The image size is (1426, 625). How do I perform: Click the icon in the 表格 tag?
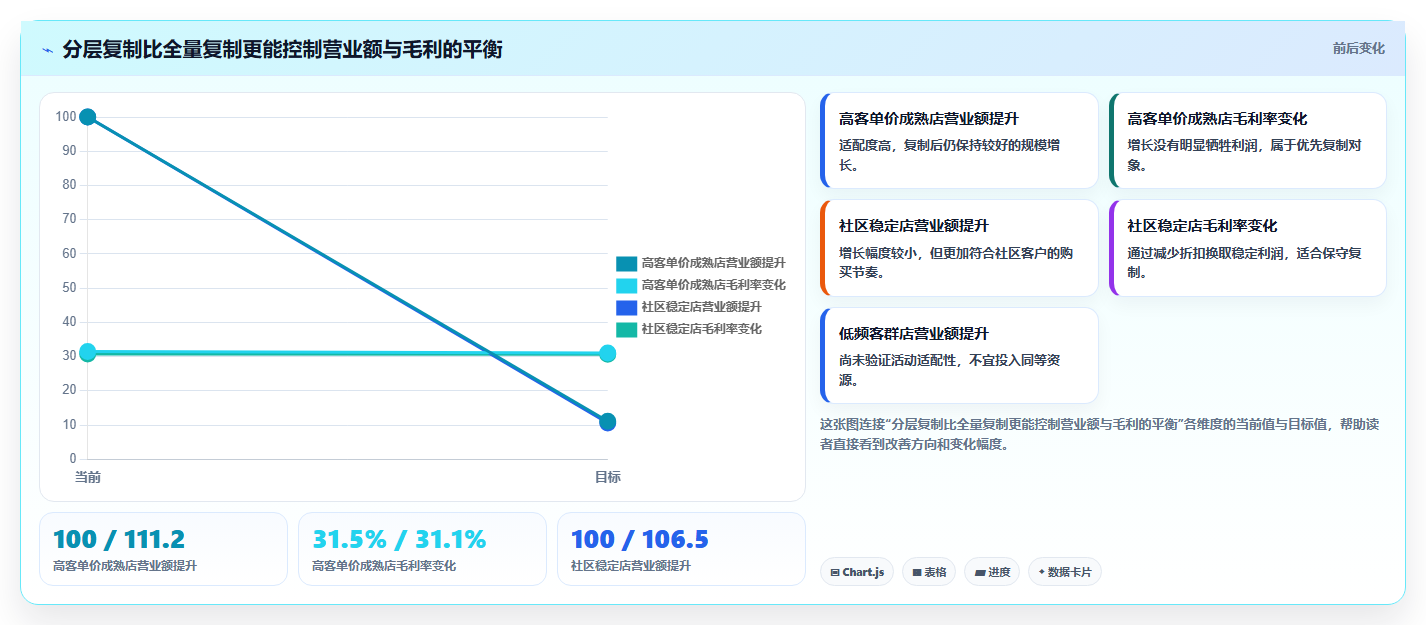point(917,573)
